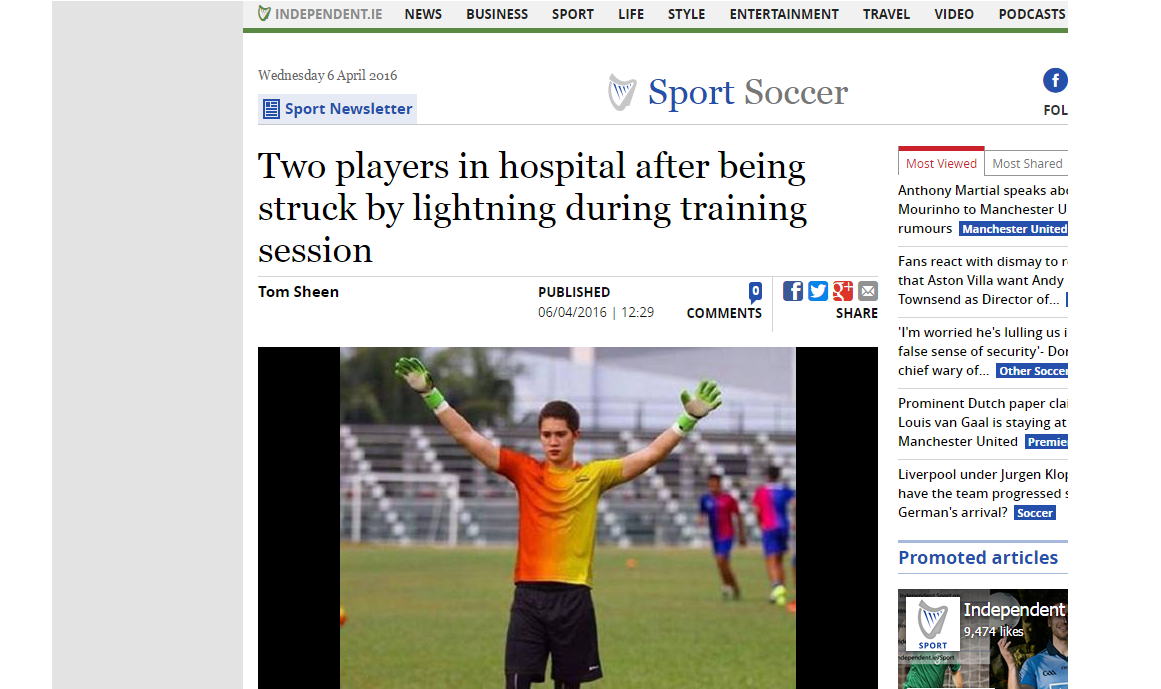Screen dimensions: 1161x689
Task: Open the Podcasts section
Action: (1031, 14)
